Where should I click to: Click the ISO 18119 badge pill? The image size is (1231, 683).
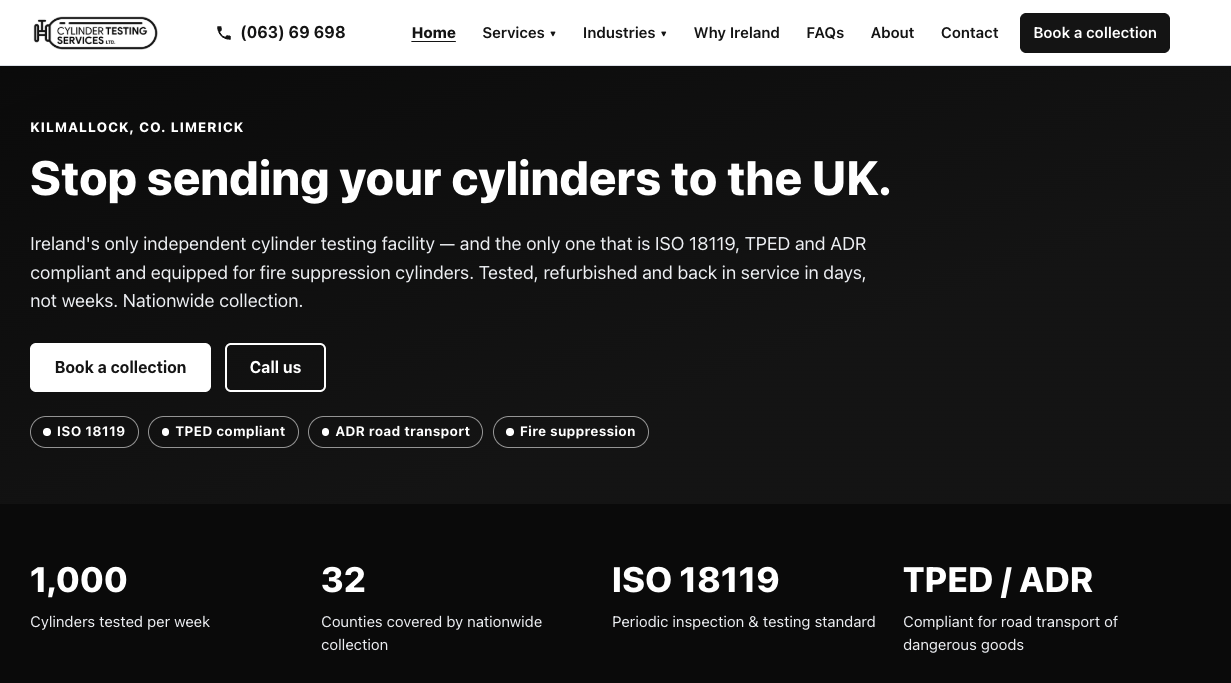click(84, 432)
